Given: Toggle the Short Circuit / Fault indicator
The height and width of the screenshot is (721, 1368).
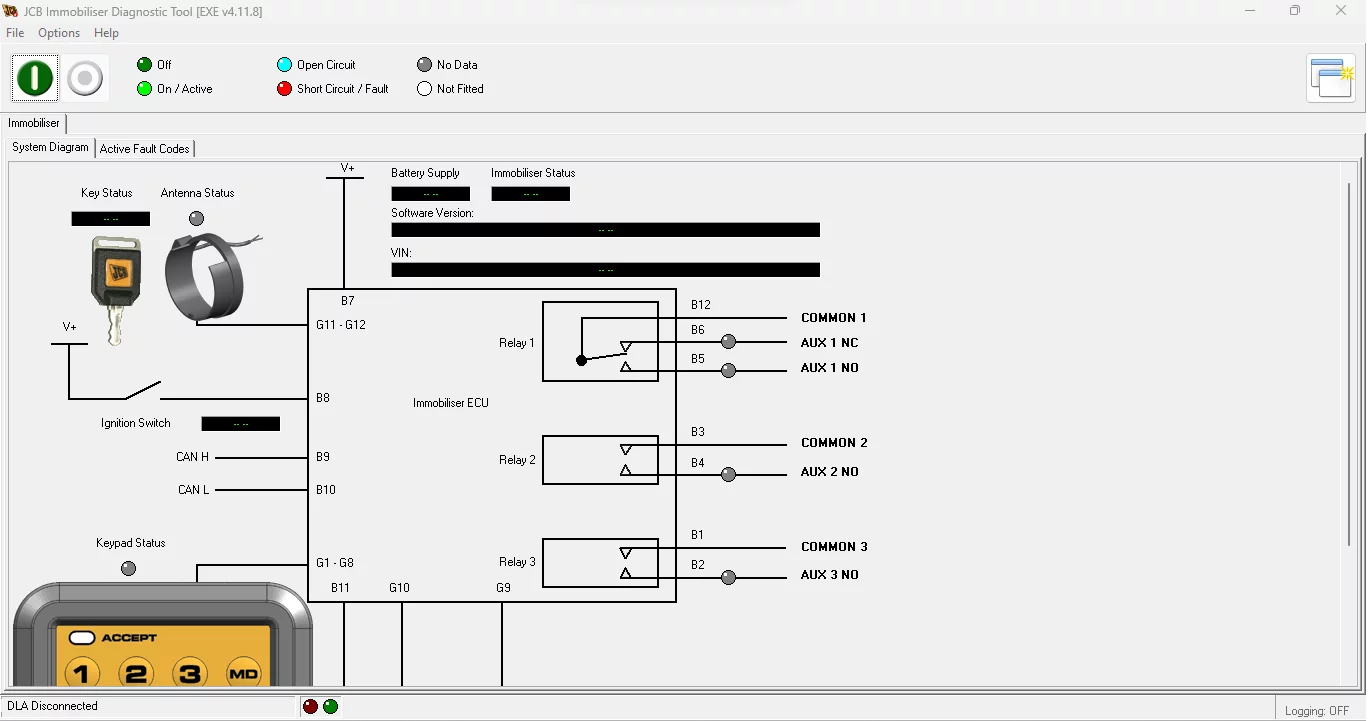Looking at the screenshot, I should (284, 88).
